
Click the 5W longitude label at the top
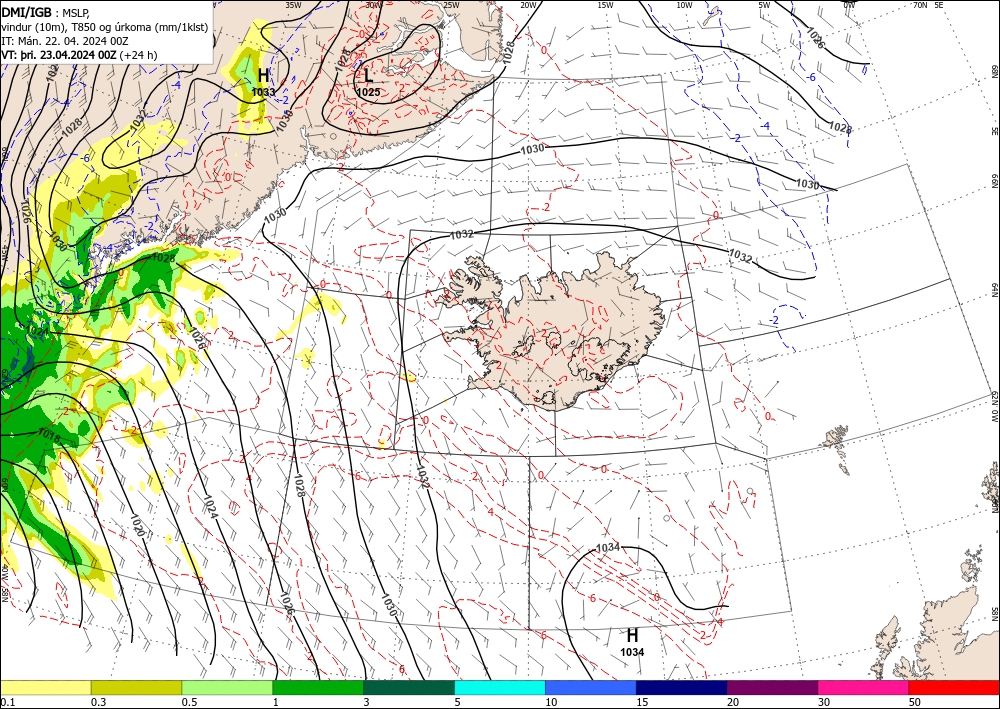764,5
